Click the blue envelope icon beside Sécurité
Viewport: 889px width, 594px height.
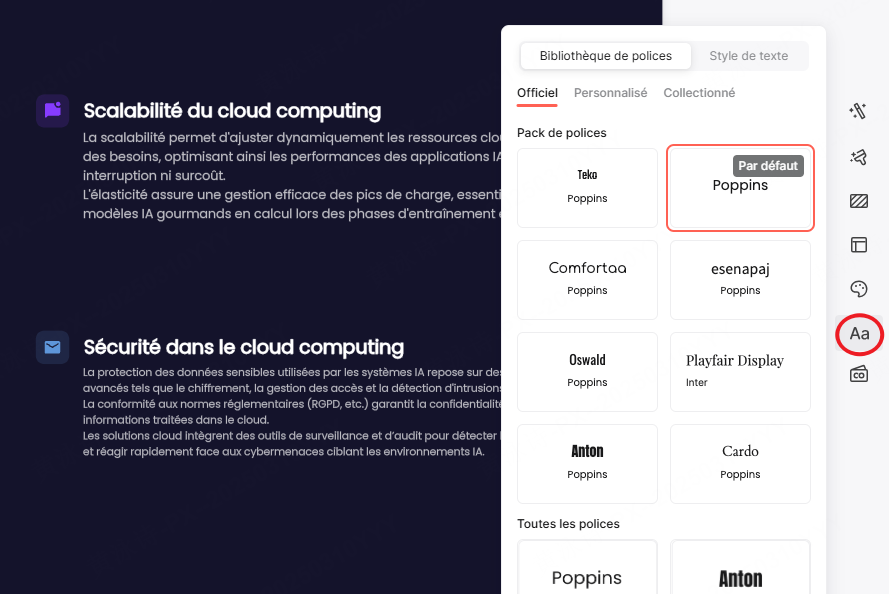[52, 347]
